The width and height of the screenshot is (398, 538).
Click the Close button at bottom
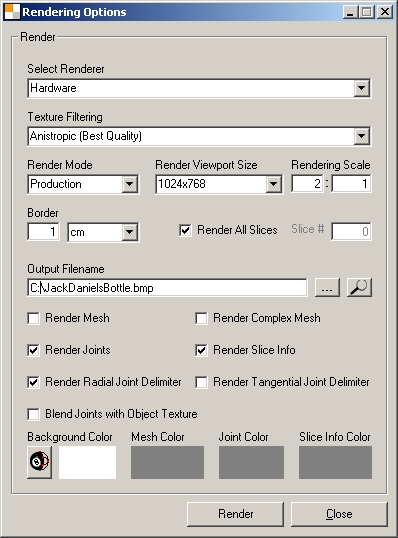[339, 514]
